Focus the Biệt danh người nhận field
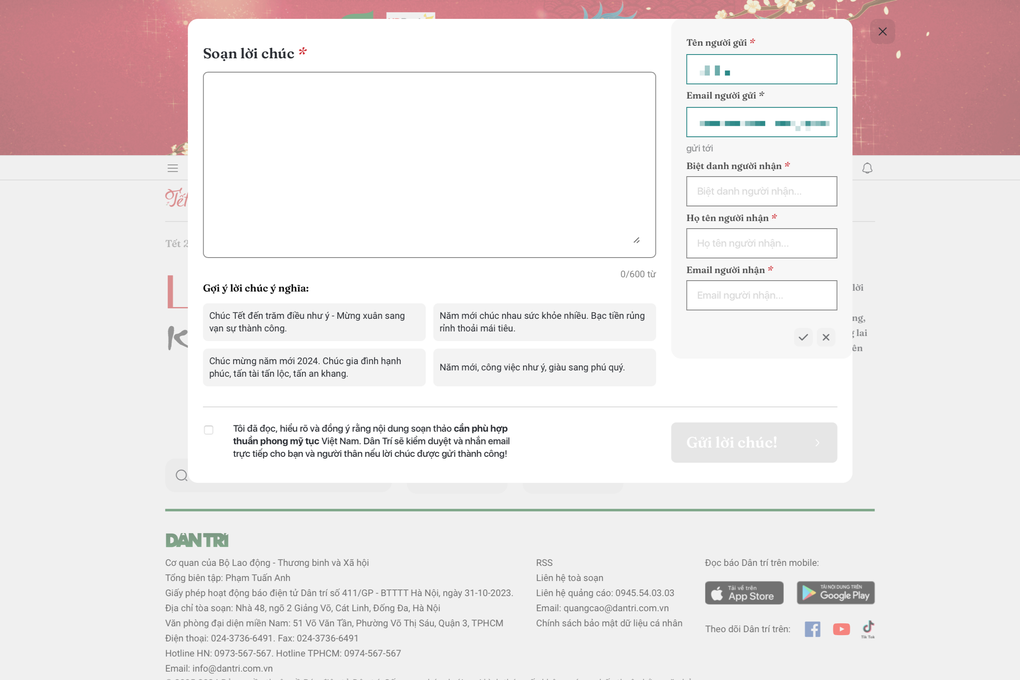Viewport: 1020px width, 680px height. click(x=761, y=191)
